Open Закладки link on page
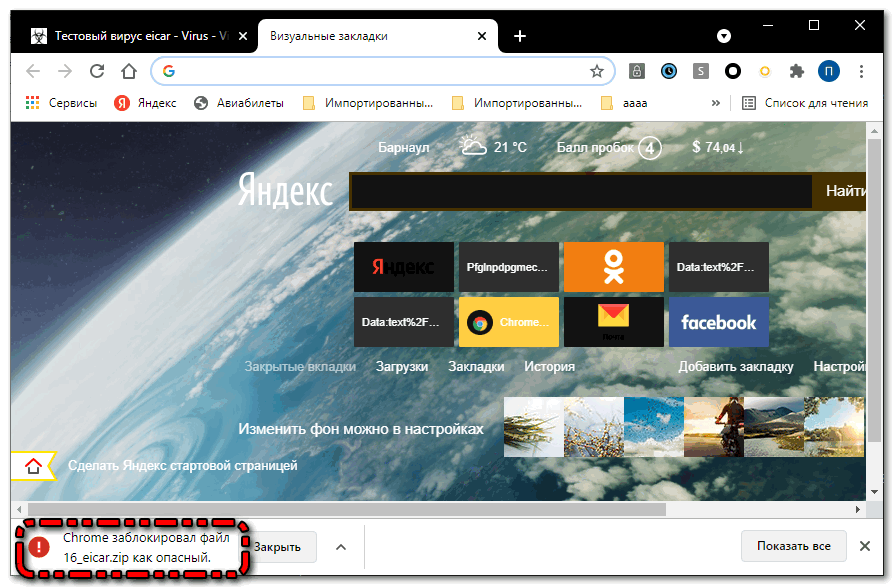895x587 pixels. (476, 367)
